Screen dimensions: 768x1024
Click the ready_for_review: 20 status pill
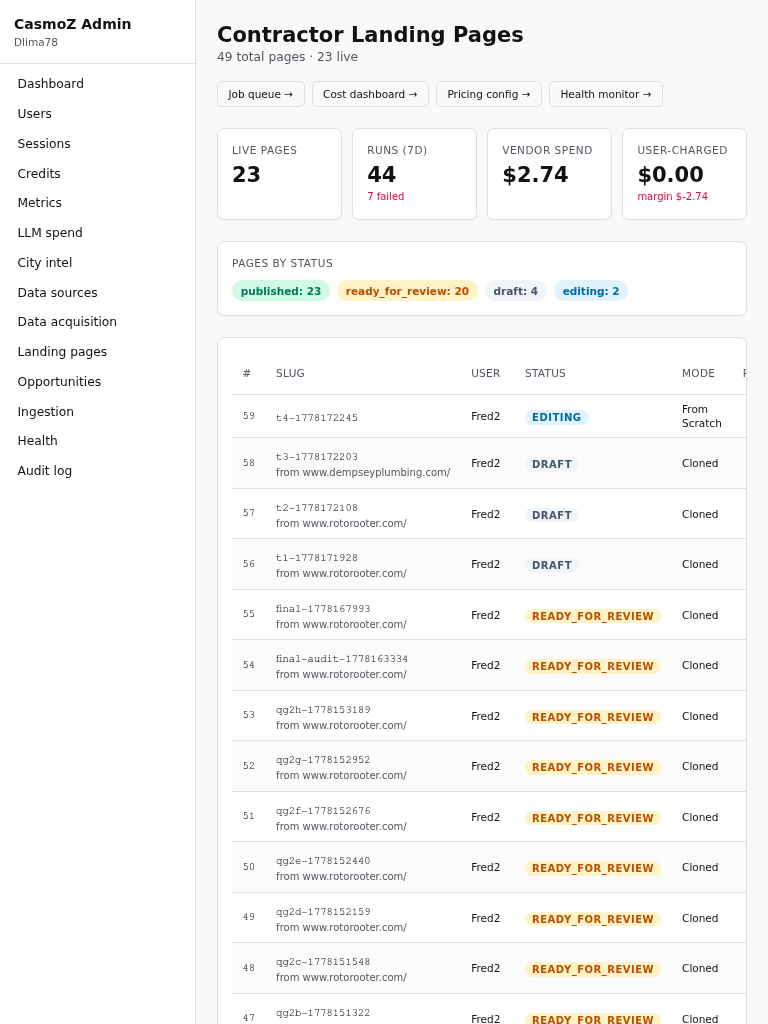tap(407, 291)
